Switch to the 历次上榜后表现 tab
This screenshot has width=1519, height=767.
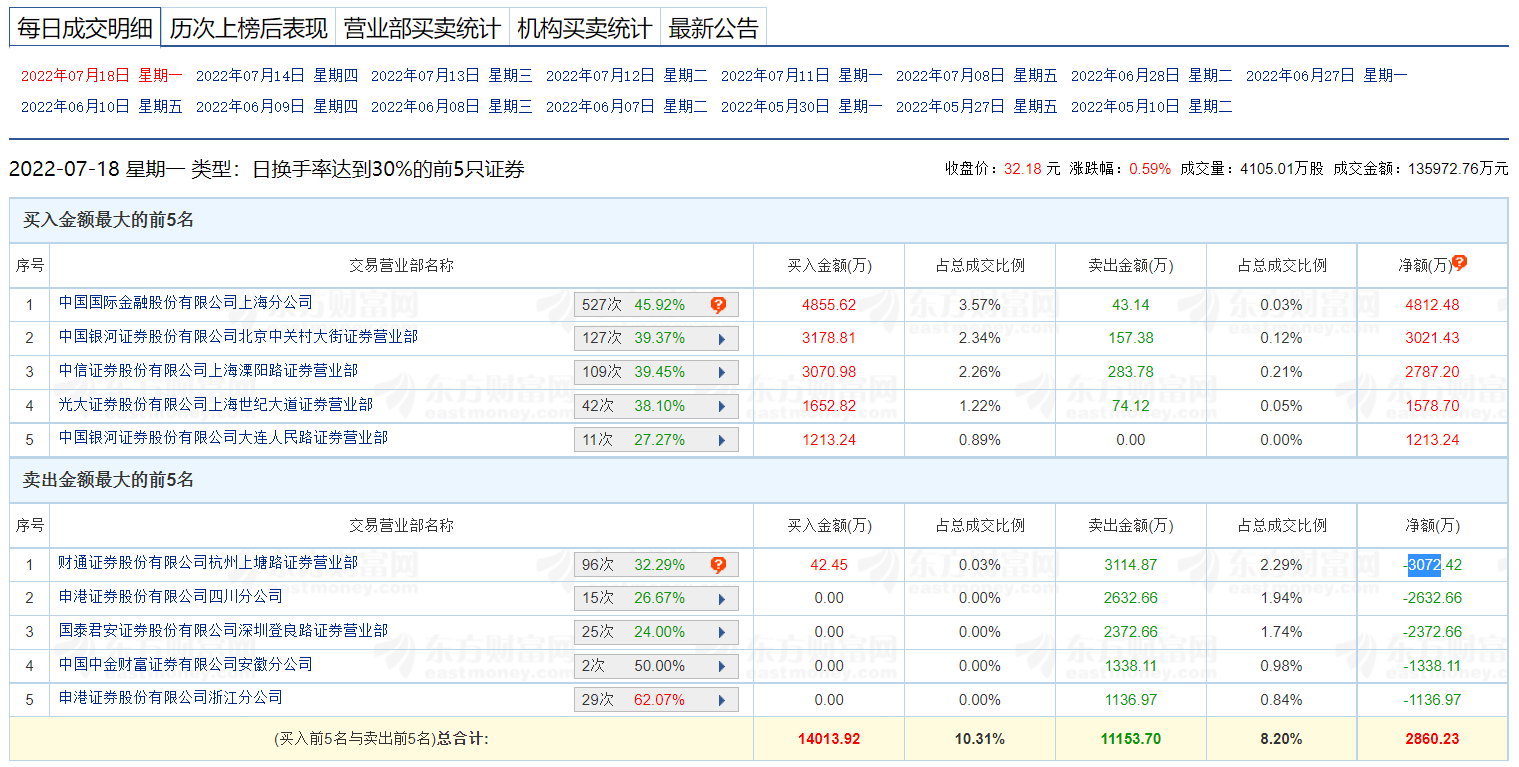(x=248, y=28)
